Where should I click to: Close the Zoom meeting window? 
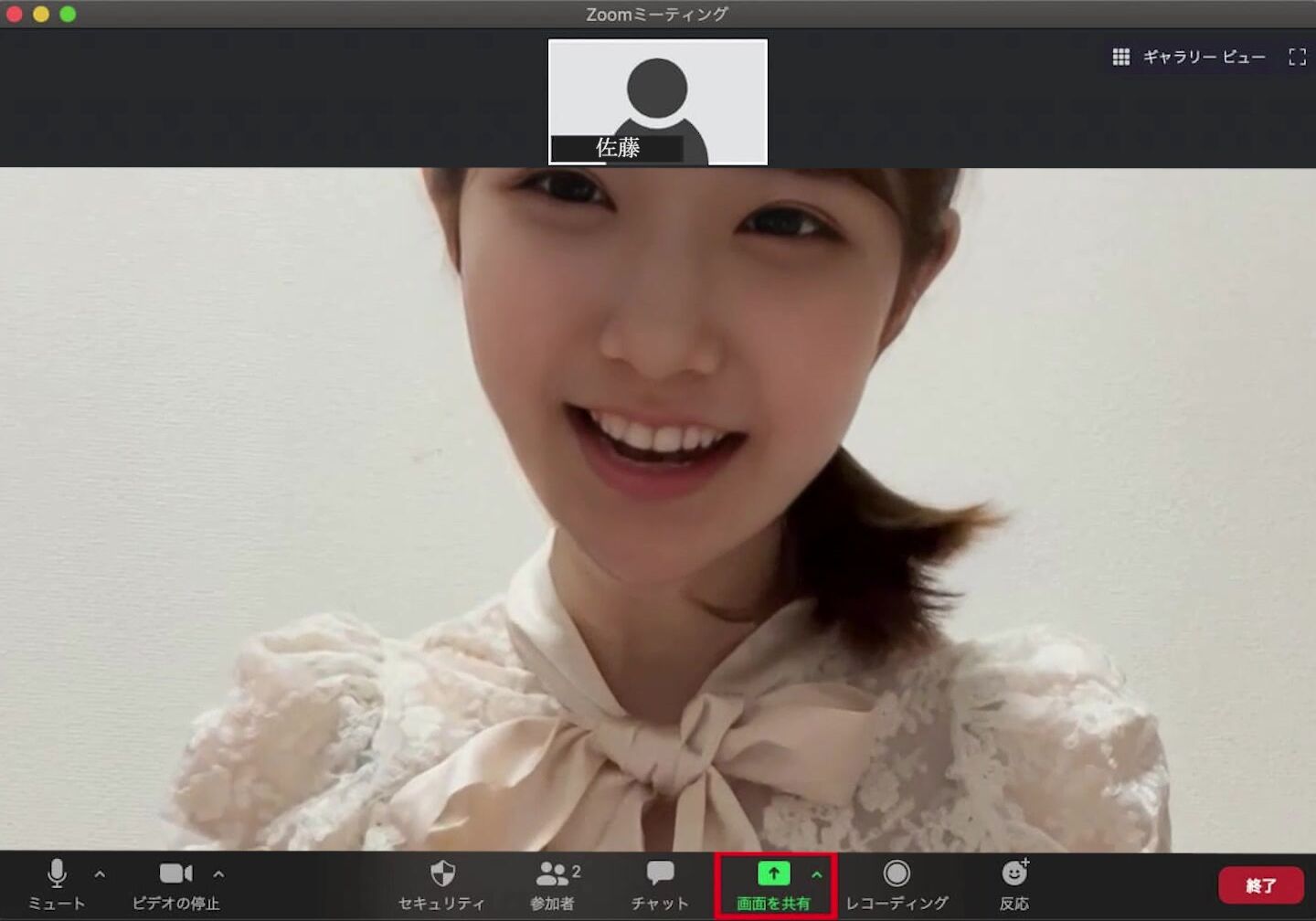point(14,14)
